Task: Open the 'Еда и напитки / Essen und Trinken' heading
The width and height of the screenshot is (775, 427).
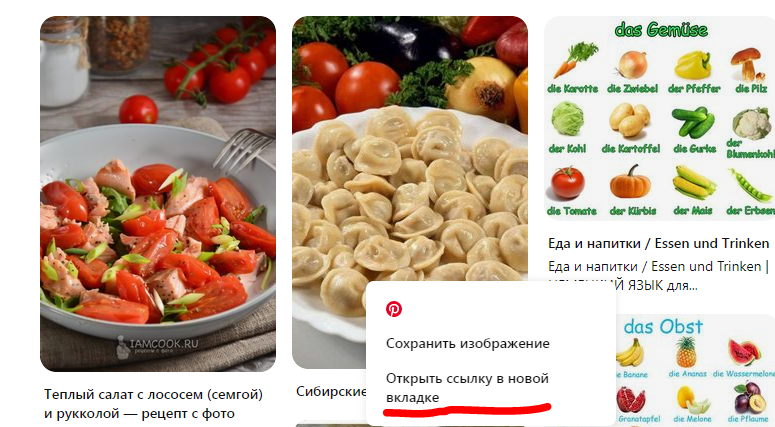Action: pos(658,244)
